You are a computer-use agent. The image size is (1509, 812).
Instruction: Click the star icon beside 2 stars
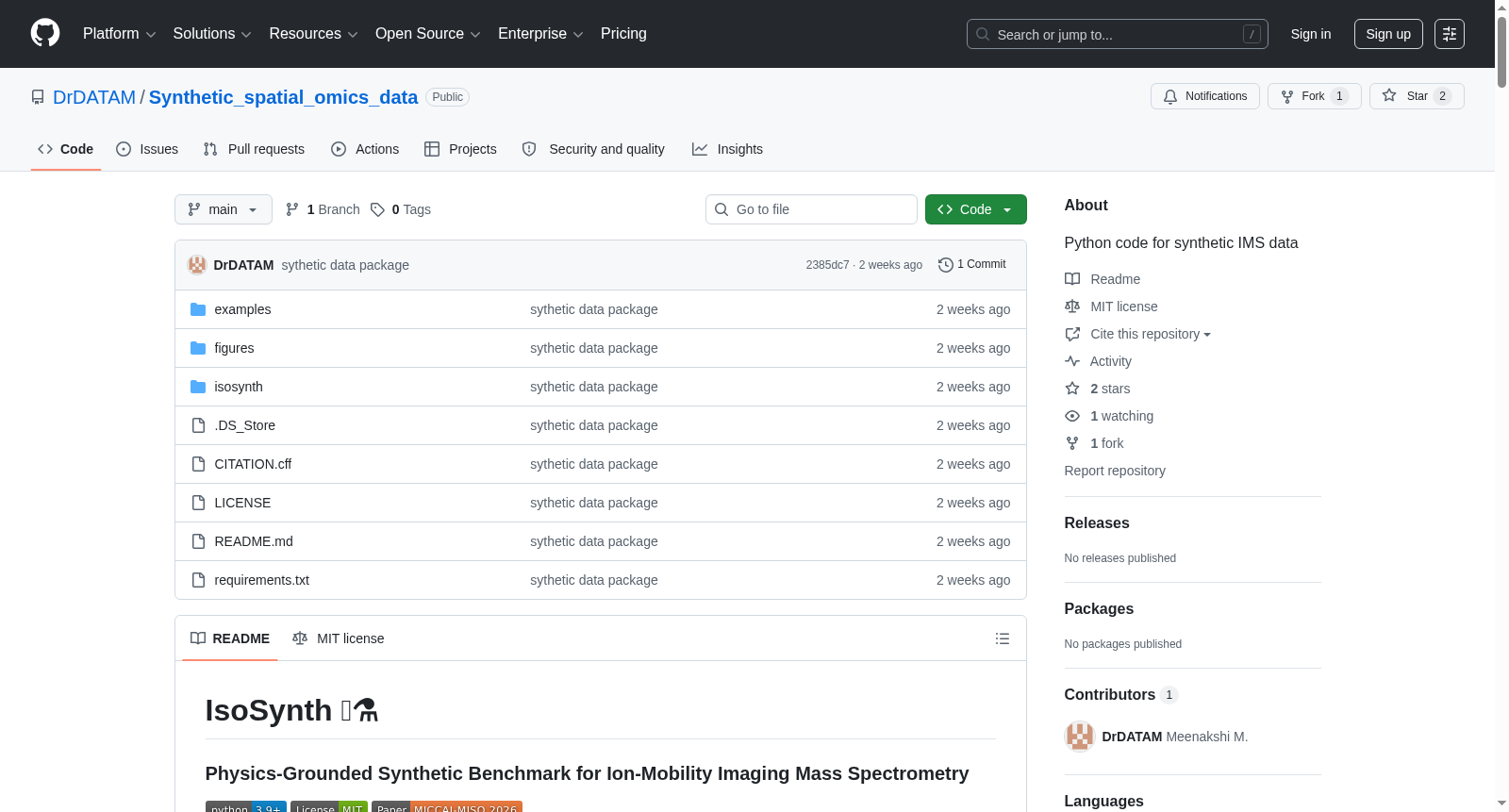pos(1072,389)
